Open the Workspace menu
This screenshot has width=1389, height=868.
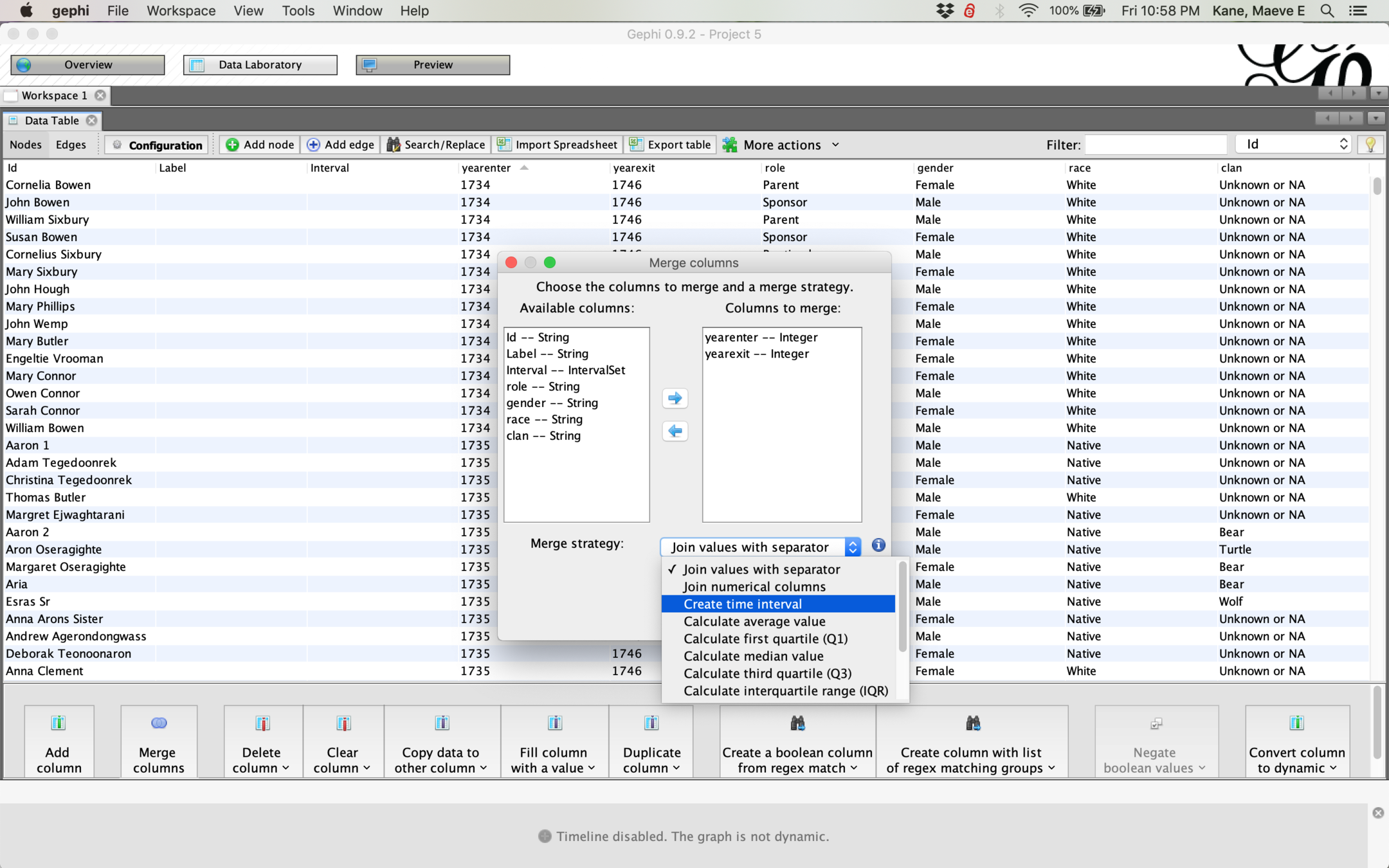pos(181,11)
